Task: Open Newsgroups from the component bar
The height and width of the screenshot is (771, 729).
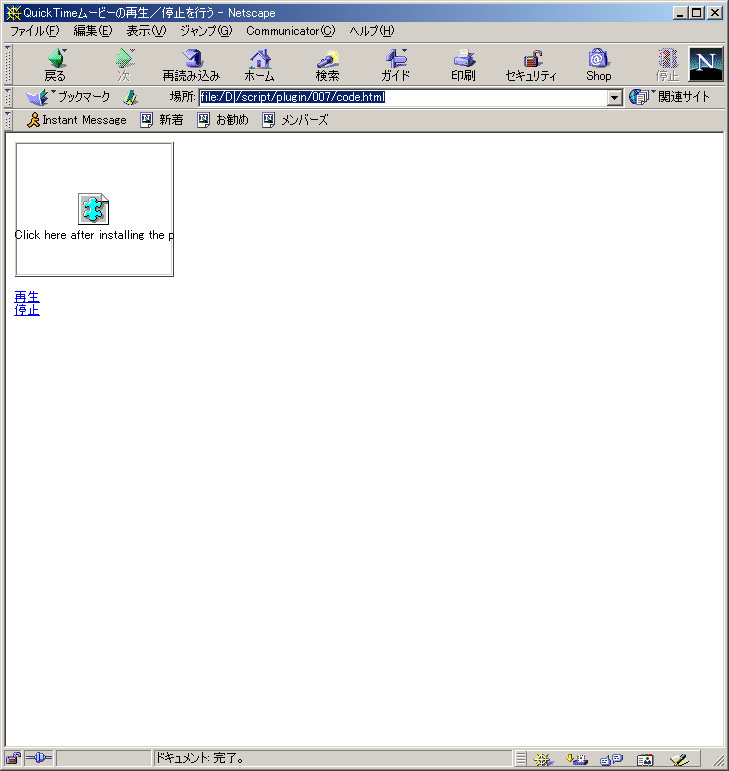Action: point(611,759)
